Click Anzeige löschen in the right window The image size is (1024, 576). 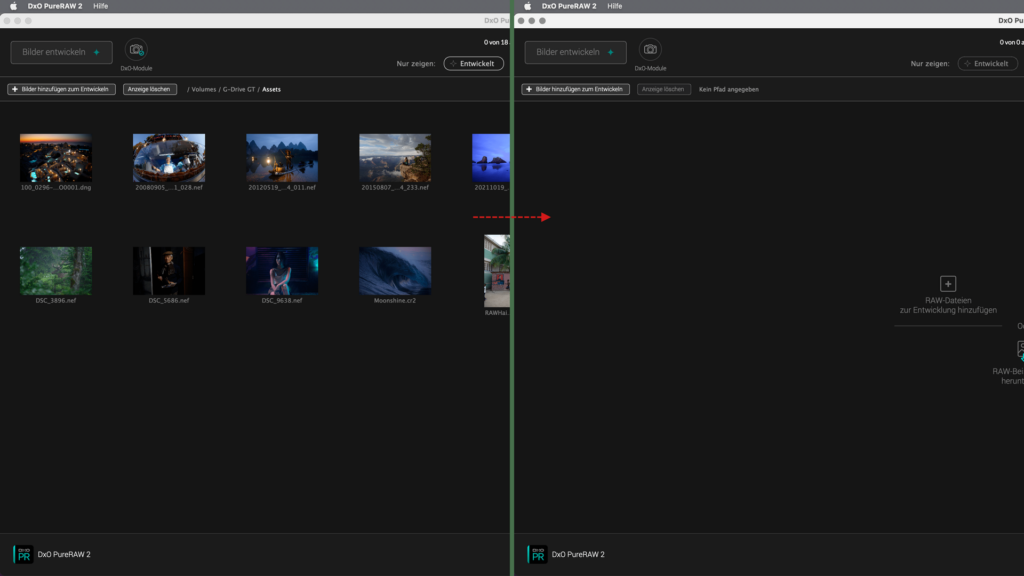(x=664, y=89)
